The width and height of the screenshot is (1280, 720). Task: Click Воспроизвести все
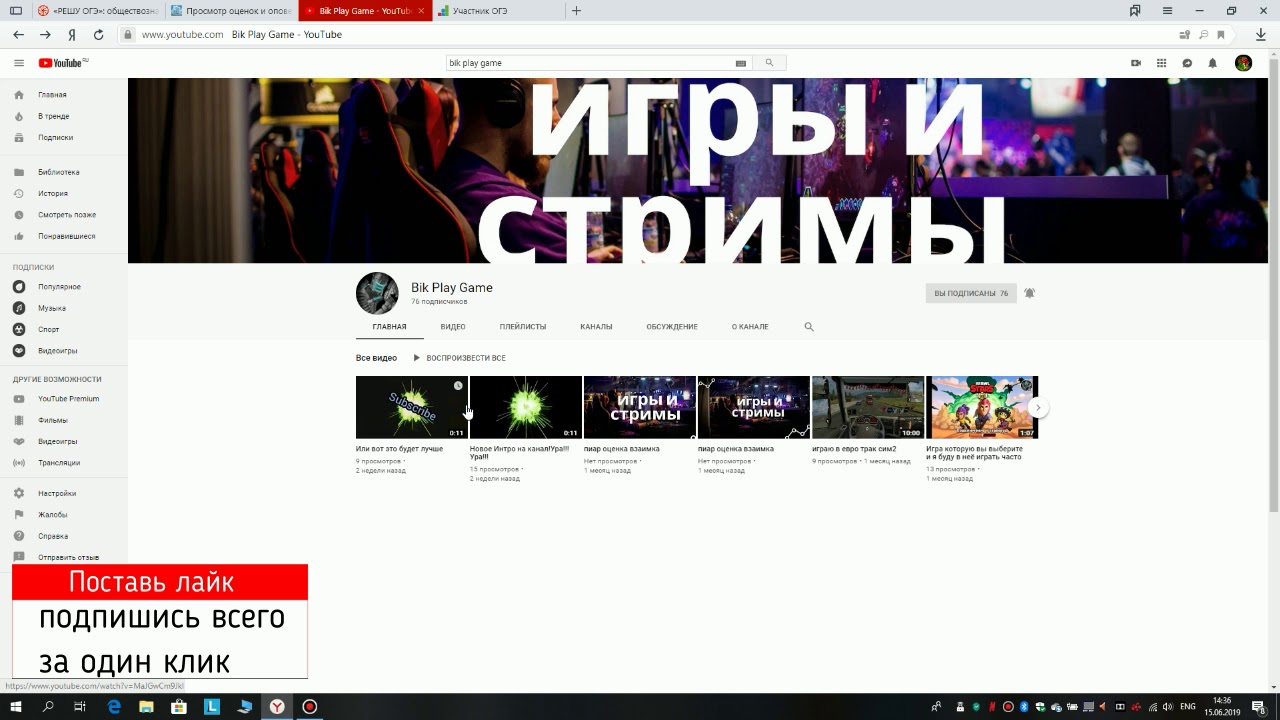tap(459, 358)
